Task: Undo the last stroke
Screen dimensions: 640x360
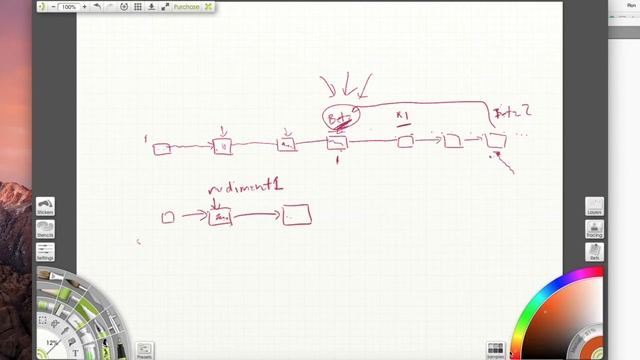Action: point(97,7)
